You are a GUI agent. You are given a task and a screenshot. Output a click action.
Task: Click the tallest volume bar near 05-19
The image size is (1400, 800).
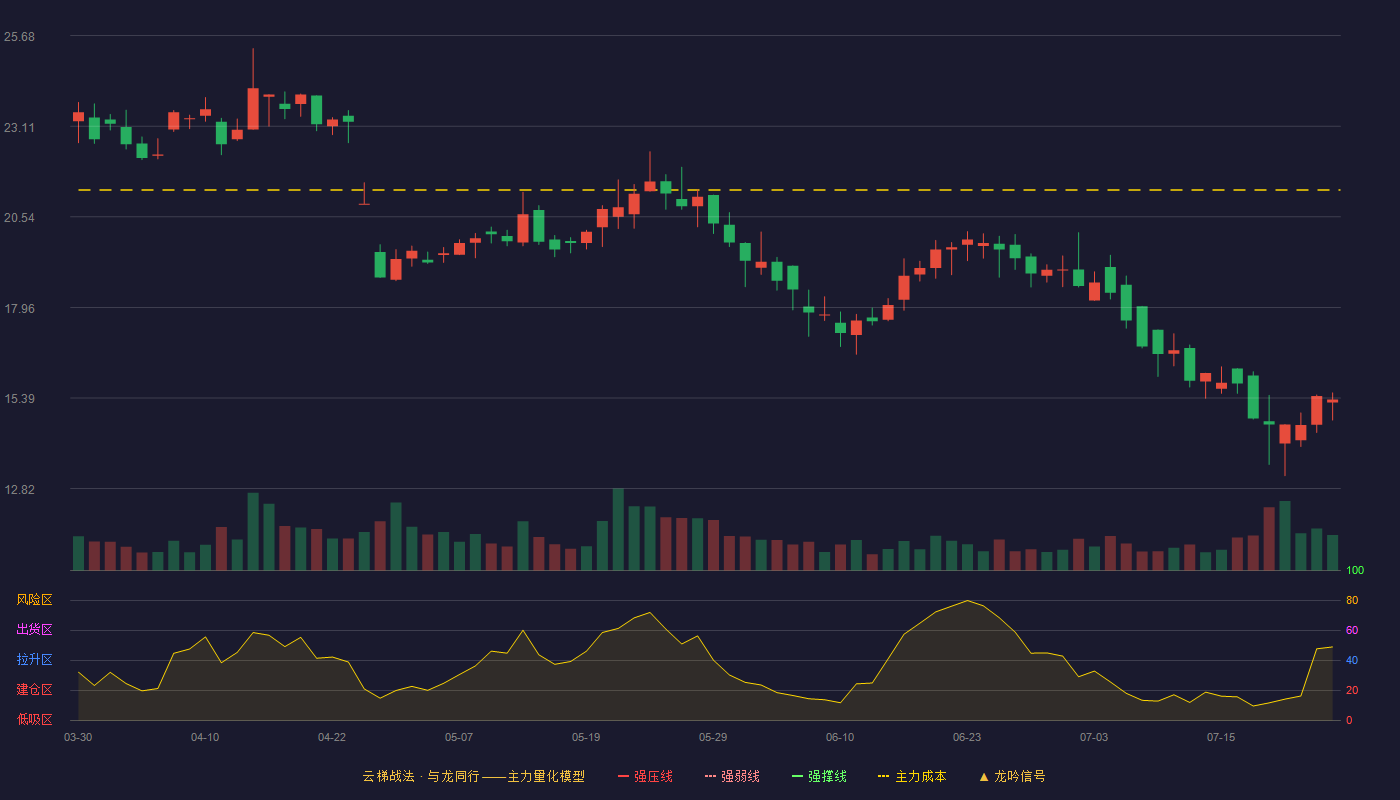click(x=618, y=529)
